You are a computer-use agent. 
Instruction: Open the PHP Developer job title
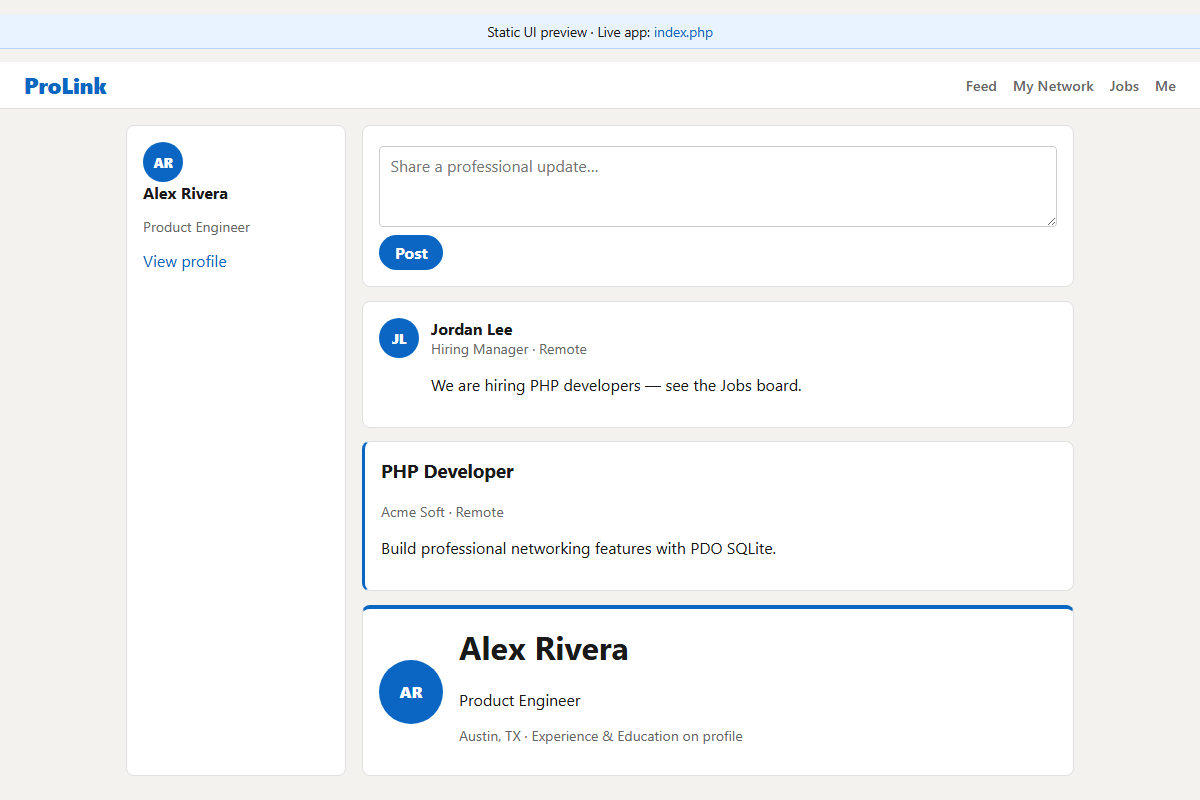coord(447,472)
